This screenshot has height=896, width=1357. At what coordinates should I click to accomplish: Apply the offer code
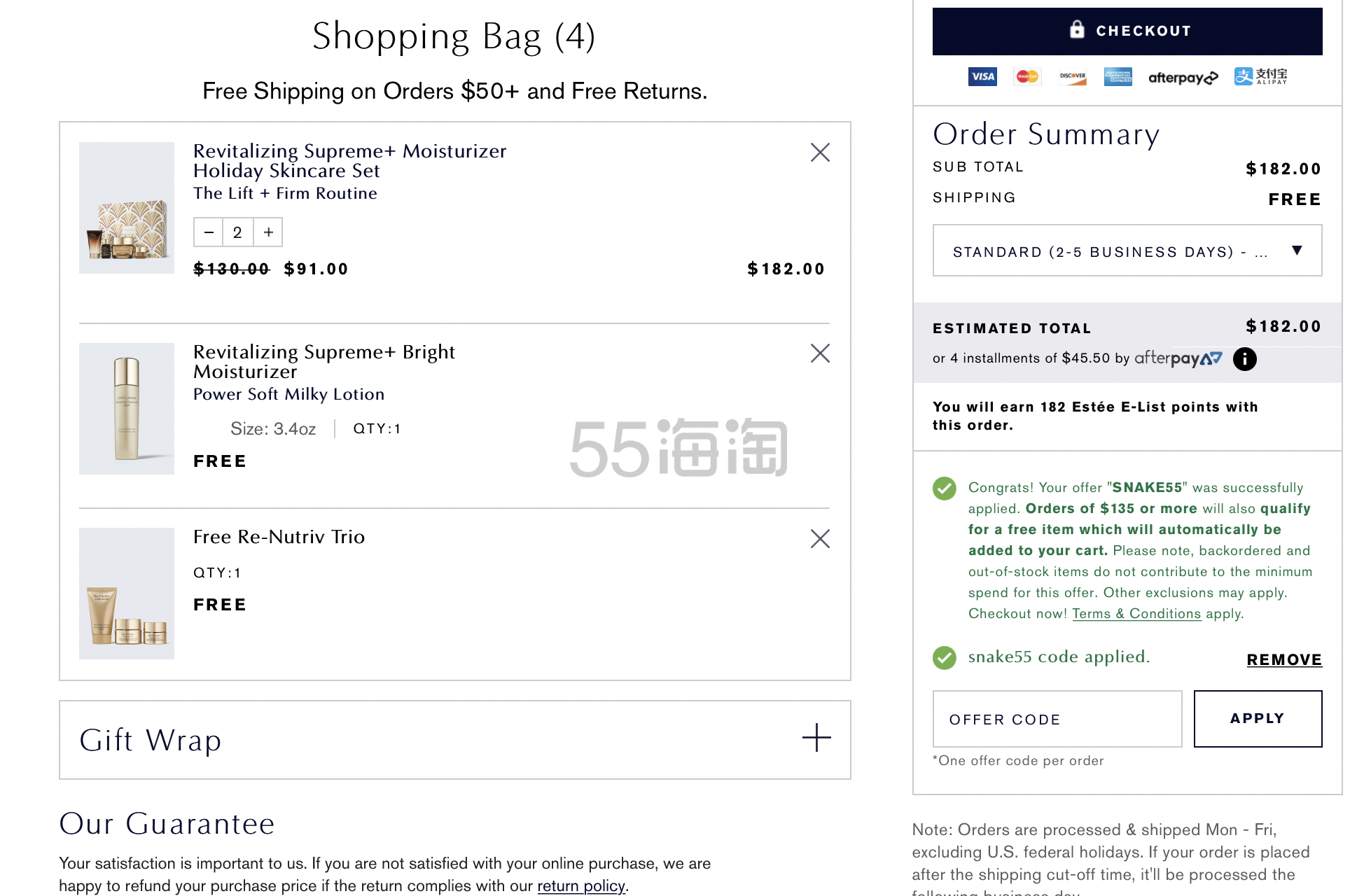pos(1258,719)
